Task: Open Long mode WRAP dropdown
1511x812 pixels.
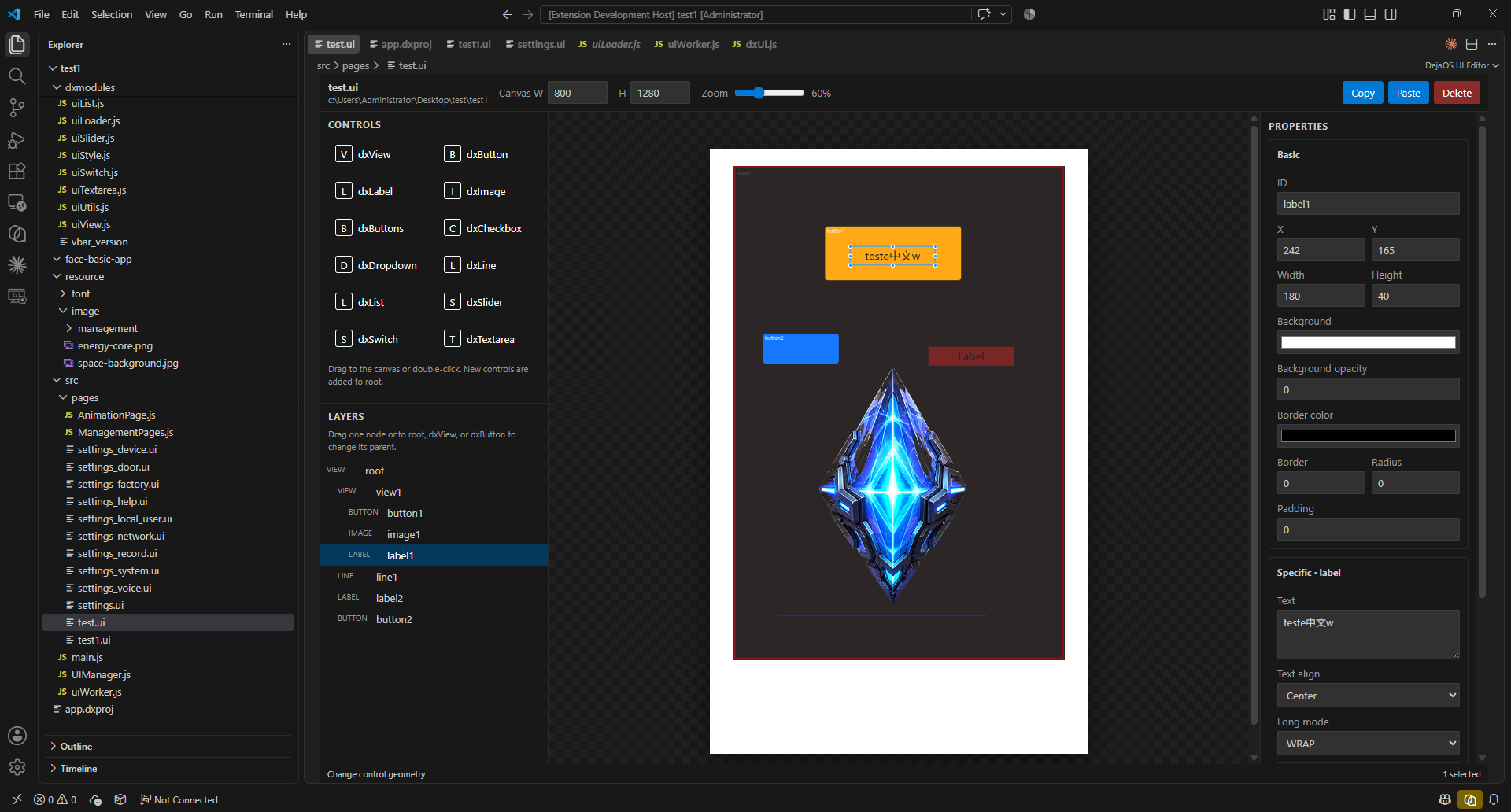Action: [x=1368, y=744]
